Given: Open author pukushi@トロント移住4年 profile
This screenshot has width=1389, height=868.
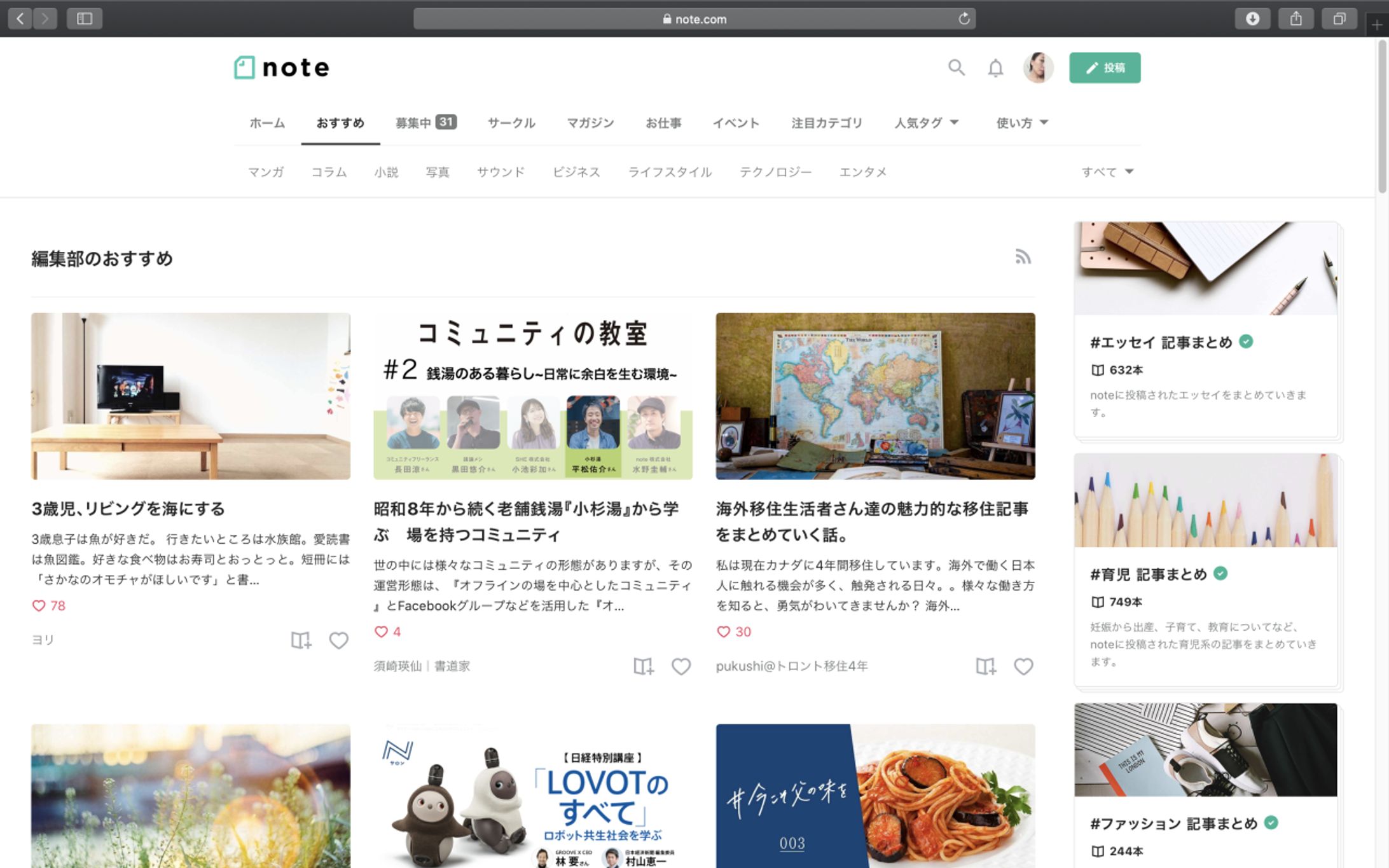Looking at the screenshot, I should tap(792, 666).
